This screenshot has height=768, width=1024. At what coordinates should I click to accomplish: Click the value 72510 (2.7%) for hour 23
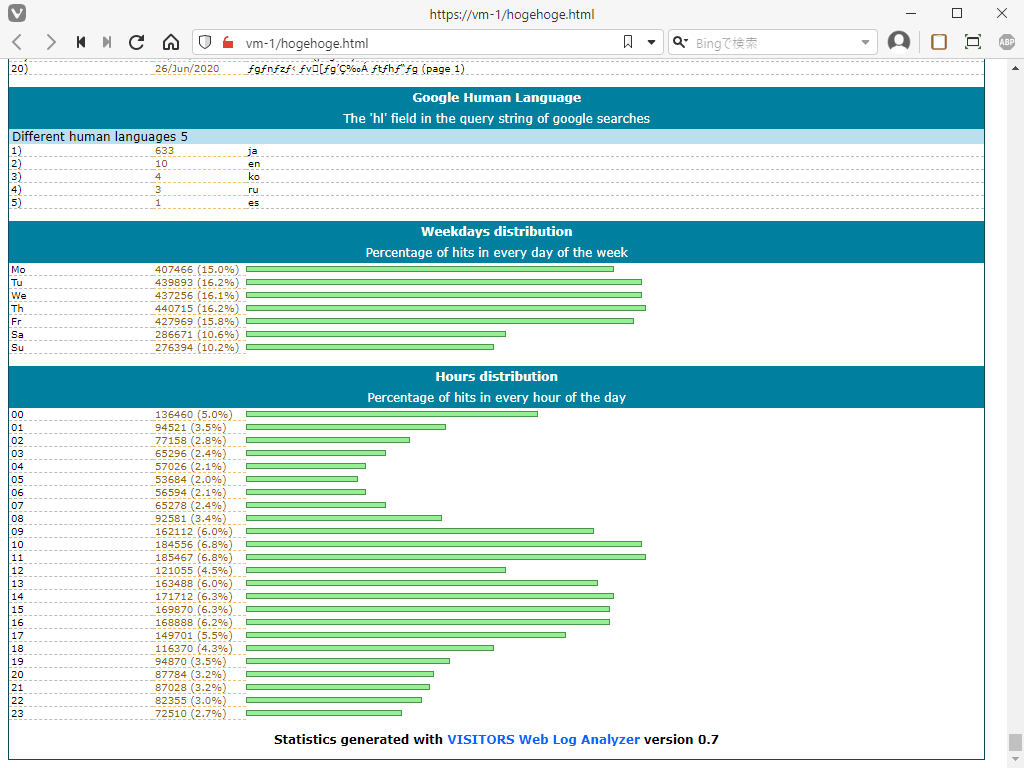tap(191, 714)
